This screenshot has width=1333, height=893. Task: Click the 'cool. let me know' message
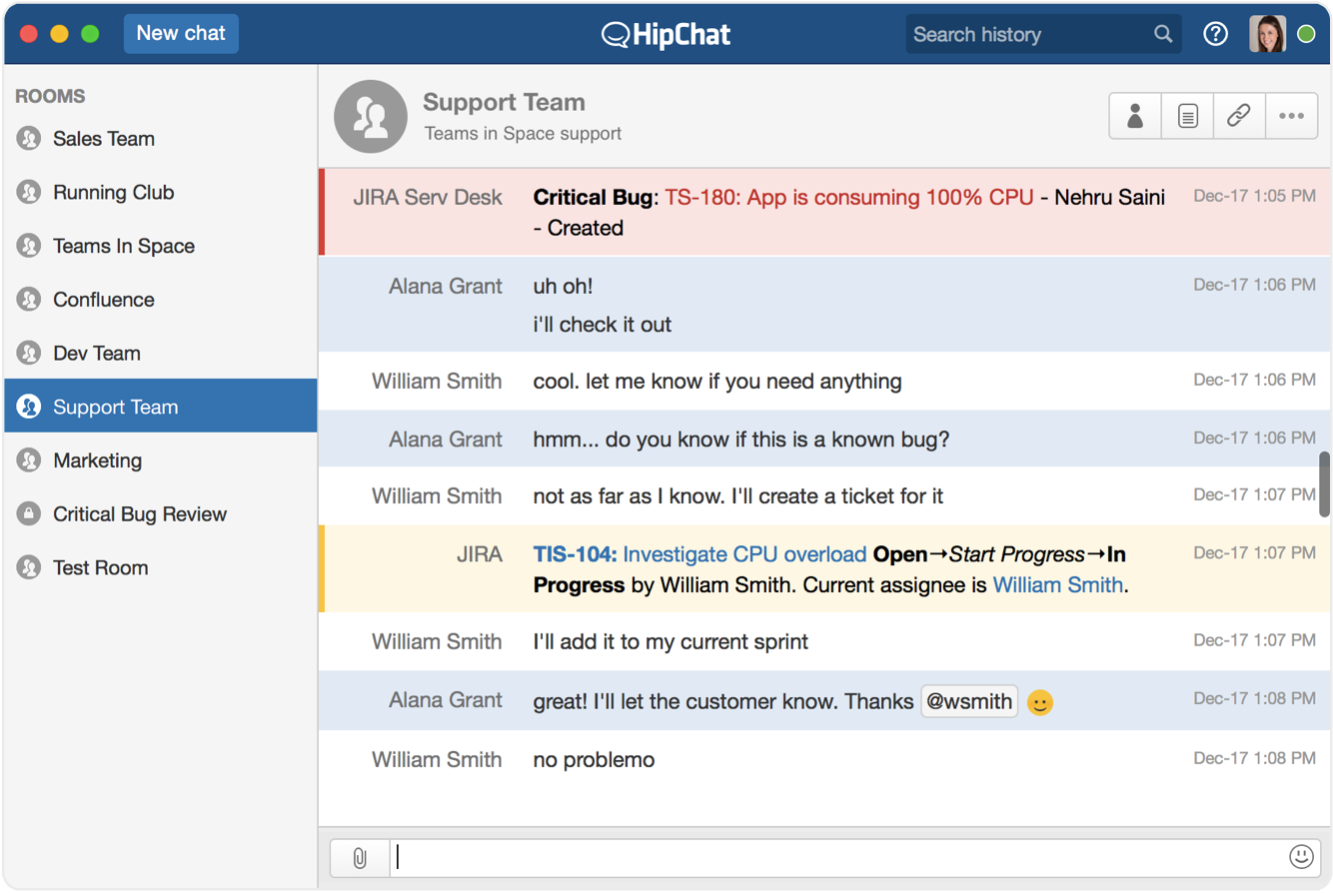(x=717, y=381)
